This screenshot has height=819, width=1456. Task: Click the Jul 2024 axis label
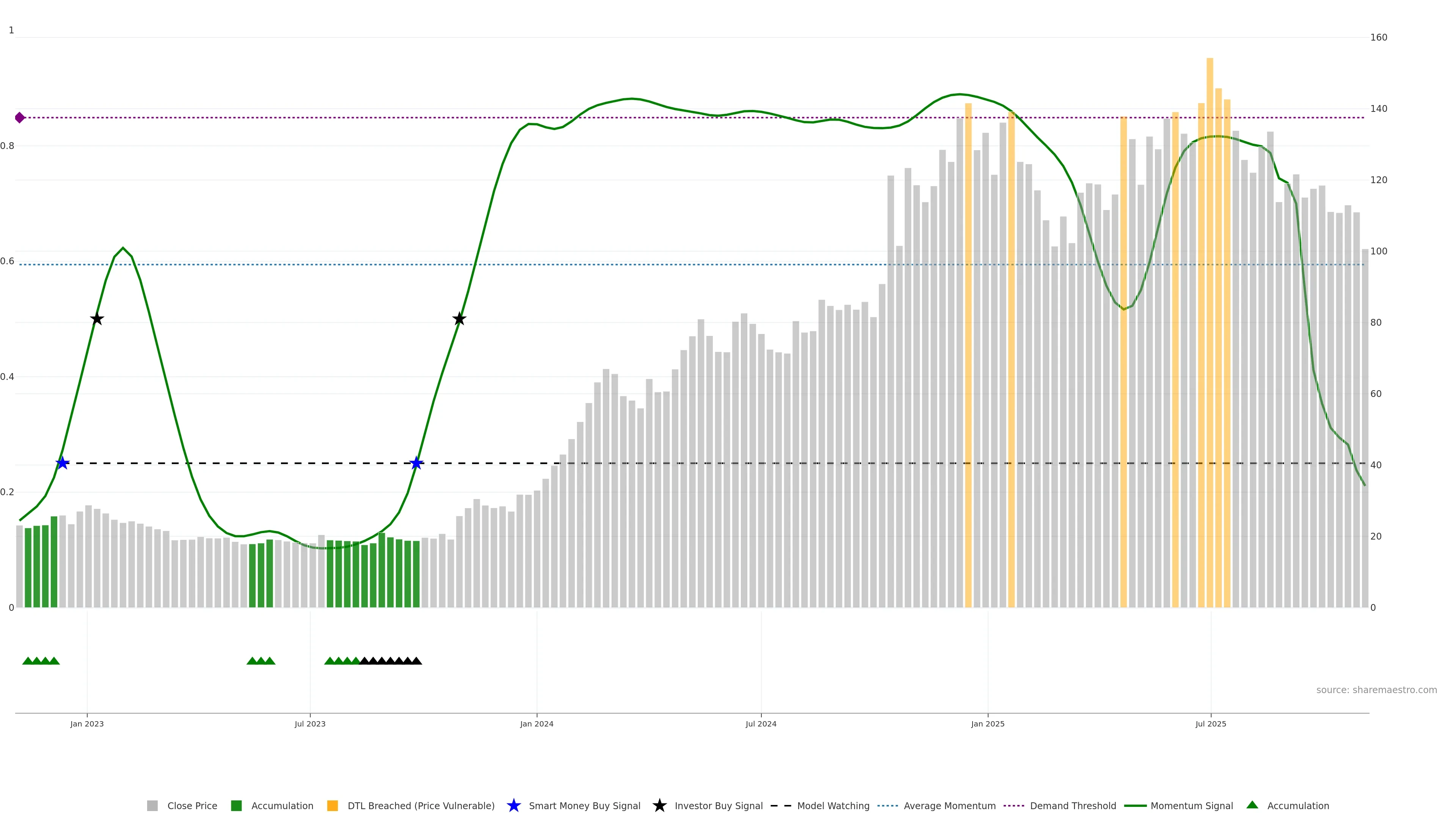tap(761, 723)
